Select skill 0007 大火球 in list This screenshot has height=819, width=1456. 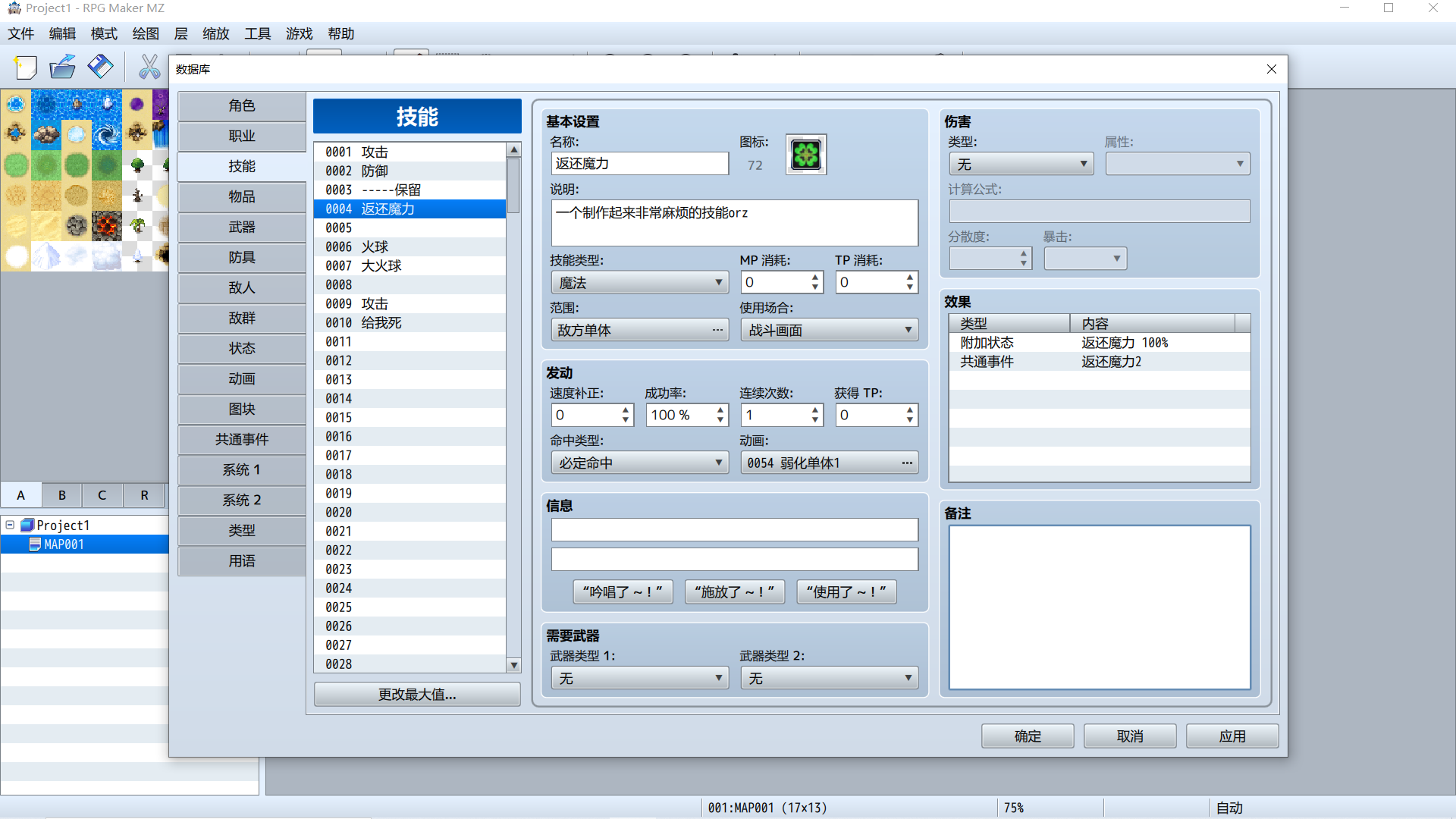pos(409,265)
